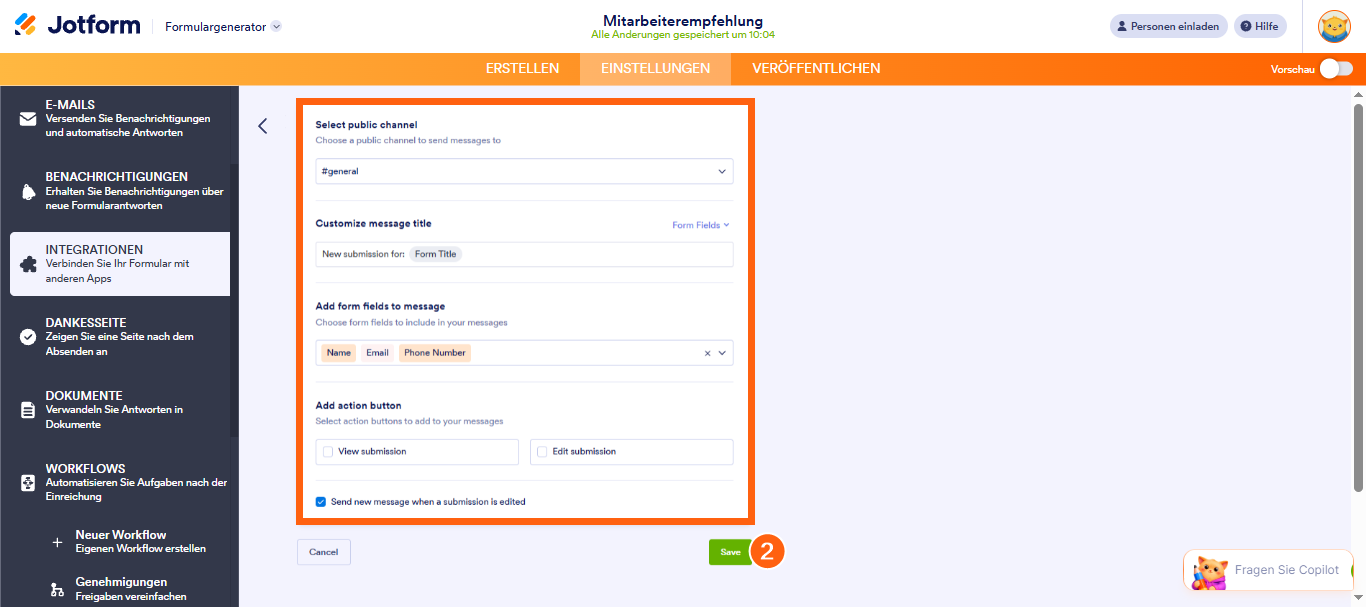Screen dimensions: 1366x607
Task: Click the Form Title tag in message title
Action: (435, 254)
